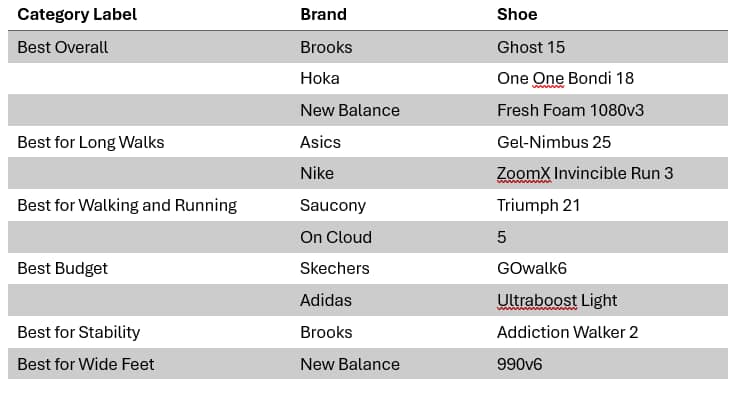Image resolution: width=740 pixels, height=393 pixels.
Task: Click the Shoe column header
Action: tap(517, 14)
